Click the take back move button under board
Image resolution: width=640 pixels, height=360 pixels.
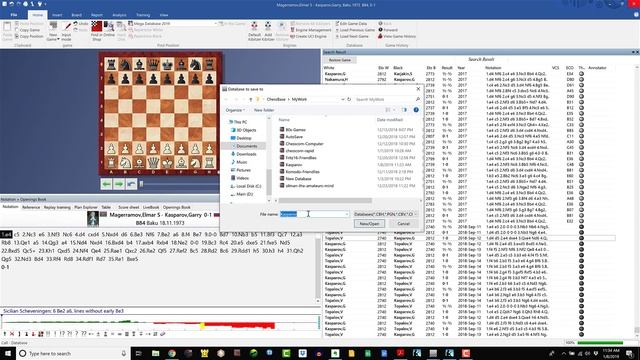(131, 184)
